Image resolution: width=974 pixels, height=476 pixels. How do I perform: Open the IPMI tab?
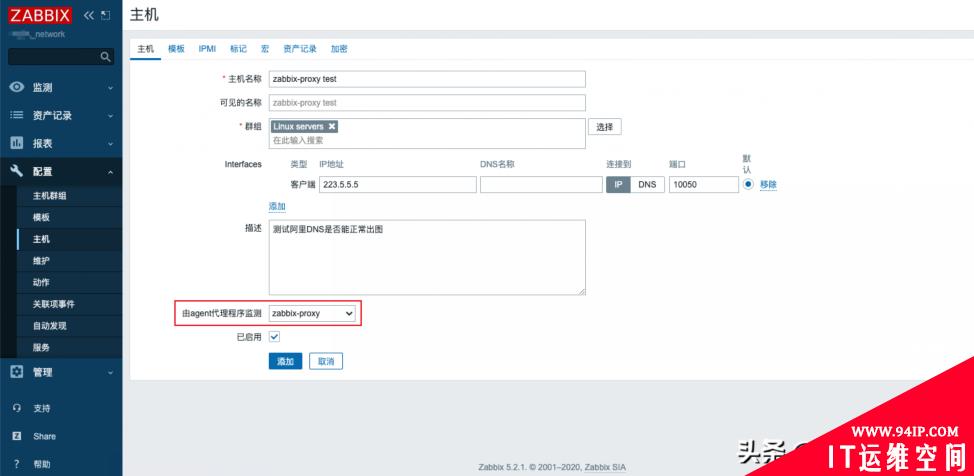tap(207, 48)
